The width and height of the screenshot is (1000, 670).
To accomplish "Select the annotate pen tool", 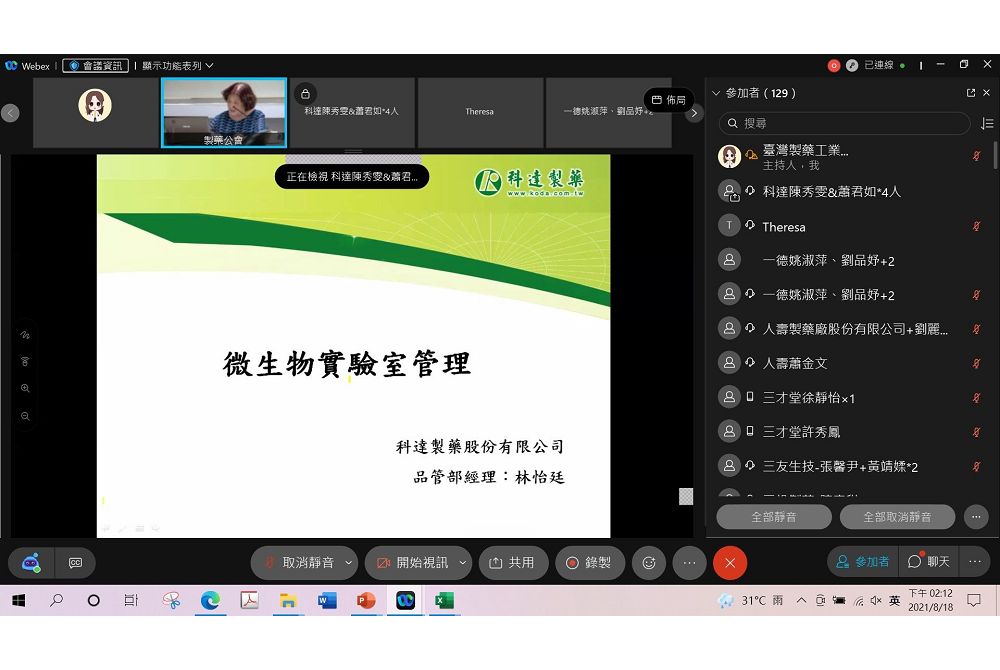I will (x=25, y=335).
